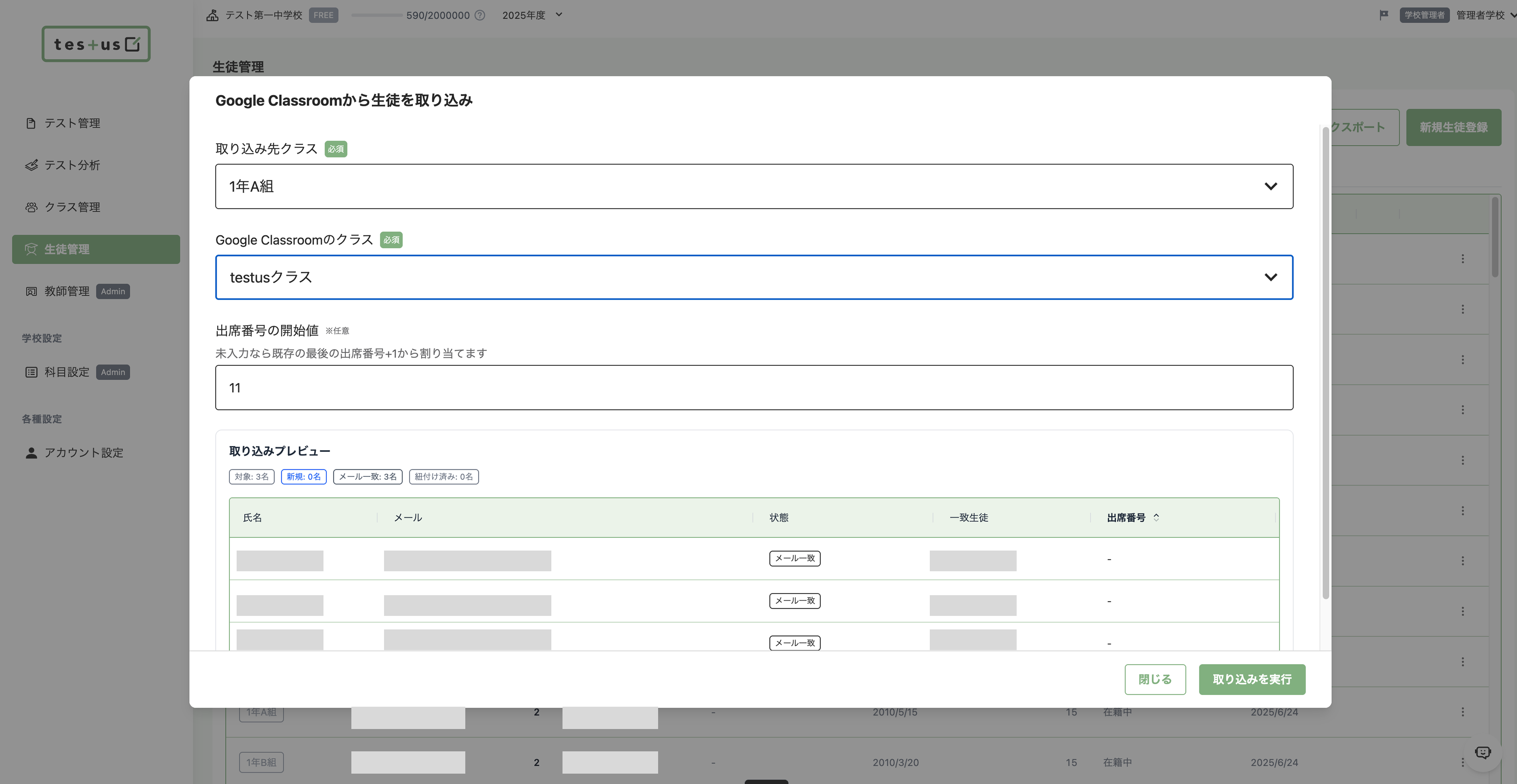This screenshot has width=1517, height=784.
Task: Click the 対象: 3名 tag
Action: (251, 476)
